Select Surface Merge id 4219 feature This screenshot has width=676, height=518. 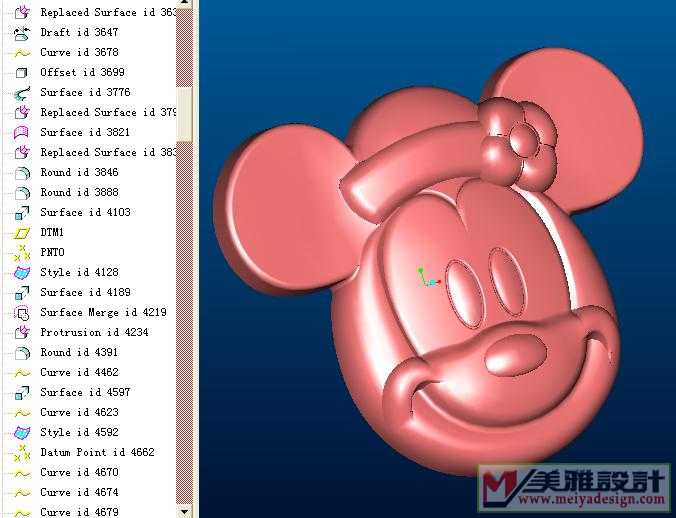coord(103,312)
